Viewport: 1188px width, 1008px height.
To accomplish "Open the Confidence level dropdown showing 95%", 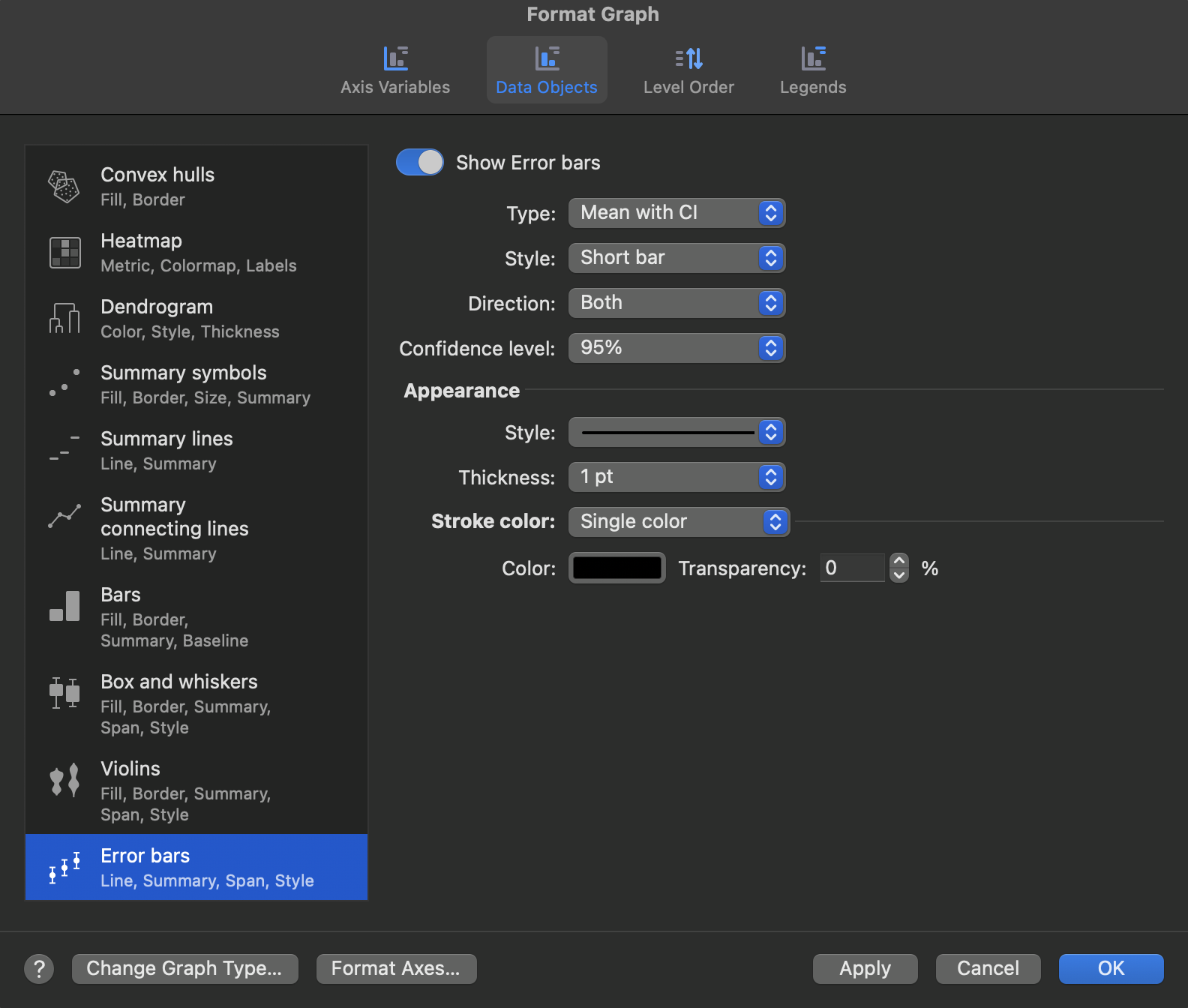I will [x=677, y=348].
